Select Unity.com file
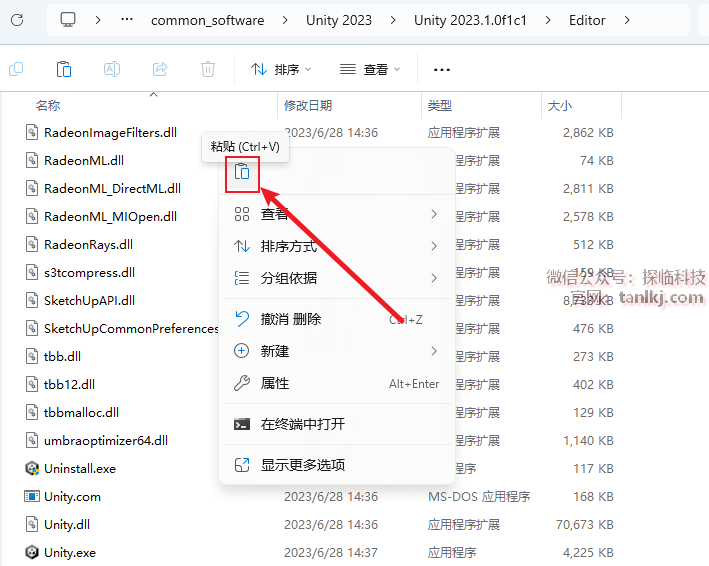709x566 pixels. [x=72, y=497]
